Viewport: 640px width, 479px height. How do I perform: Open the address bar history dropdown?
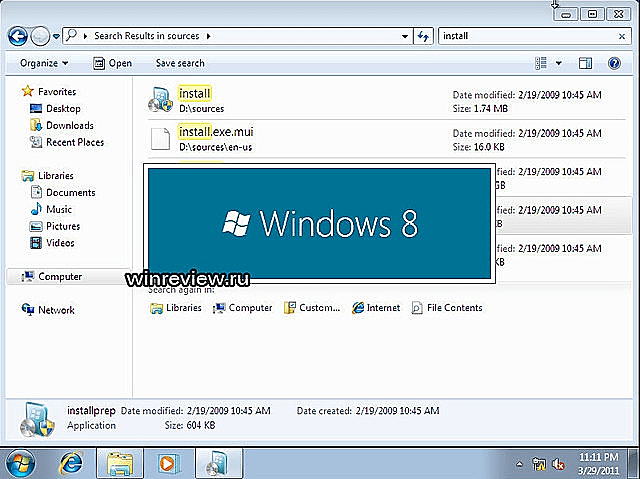click(405, 36)
